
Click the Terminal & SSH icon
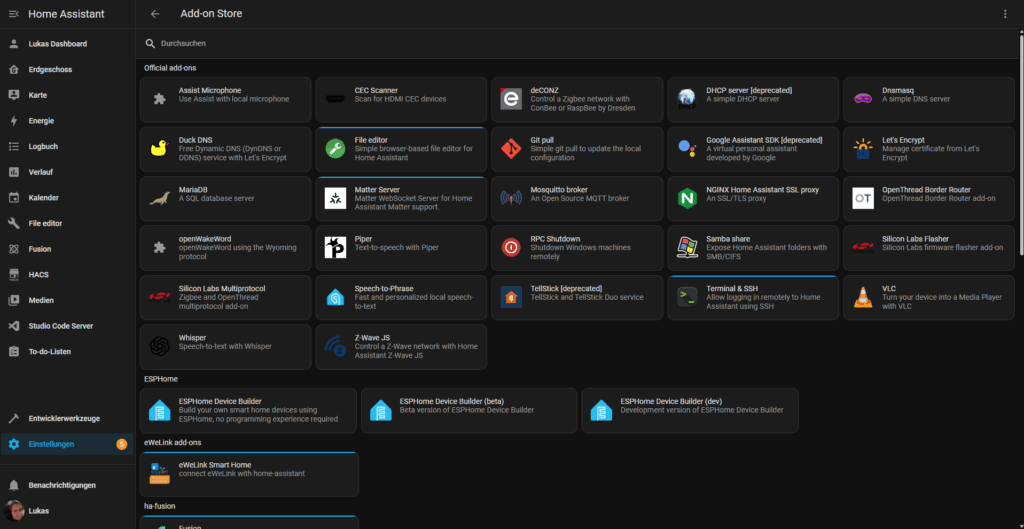(687, 297)
